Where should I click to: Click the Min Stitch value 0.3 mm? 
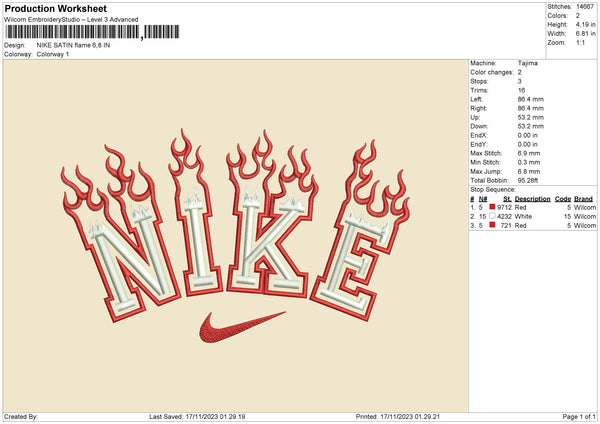[x=529, y=162]
